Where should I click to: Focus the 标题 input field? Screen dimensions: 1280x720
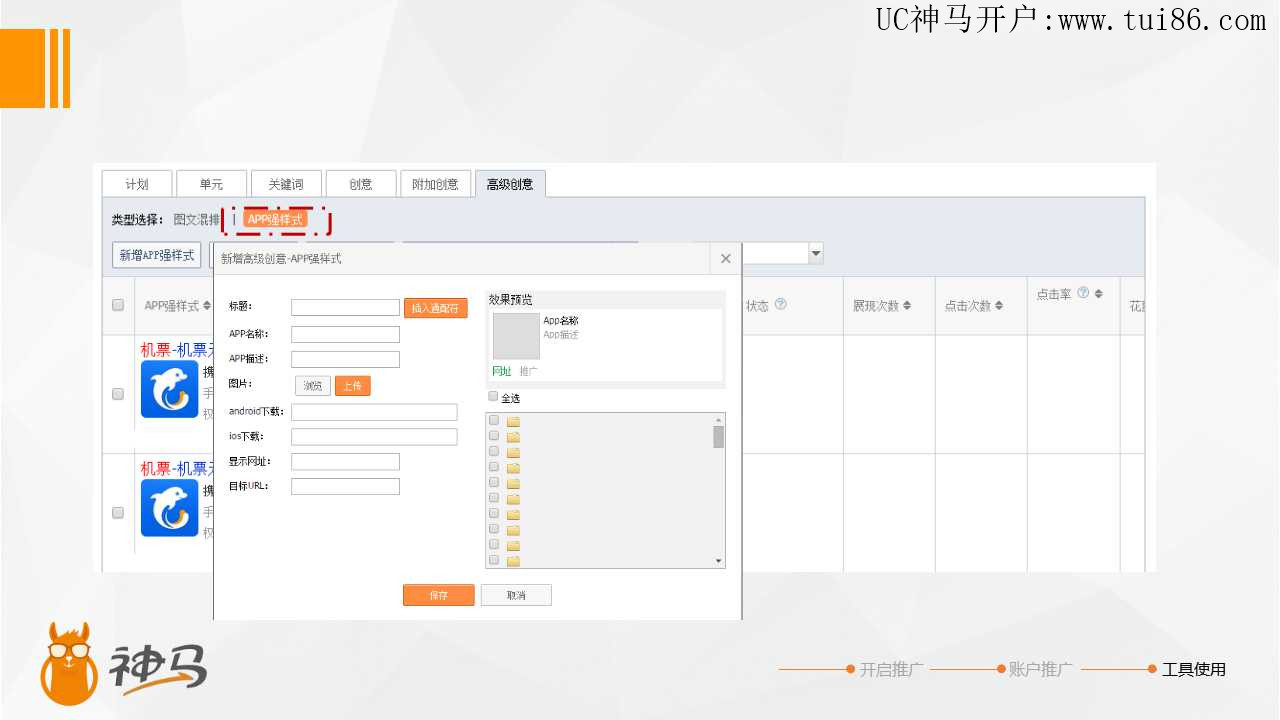pyautogui.click(x=345, y=307)
